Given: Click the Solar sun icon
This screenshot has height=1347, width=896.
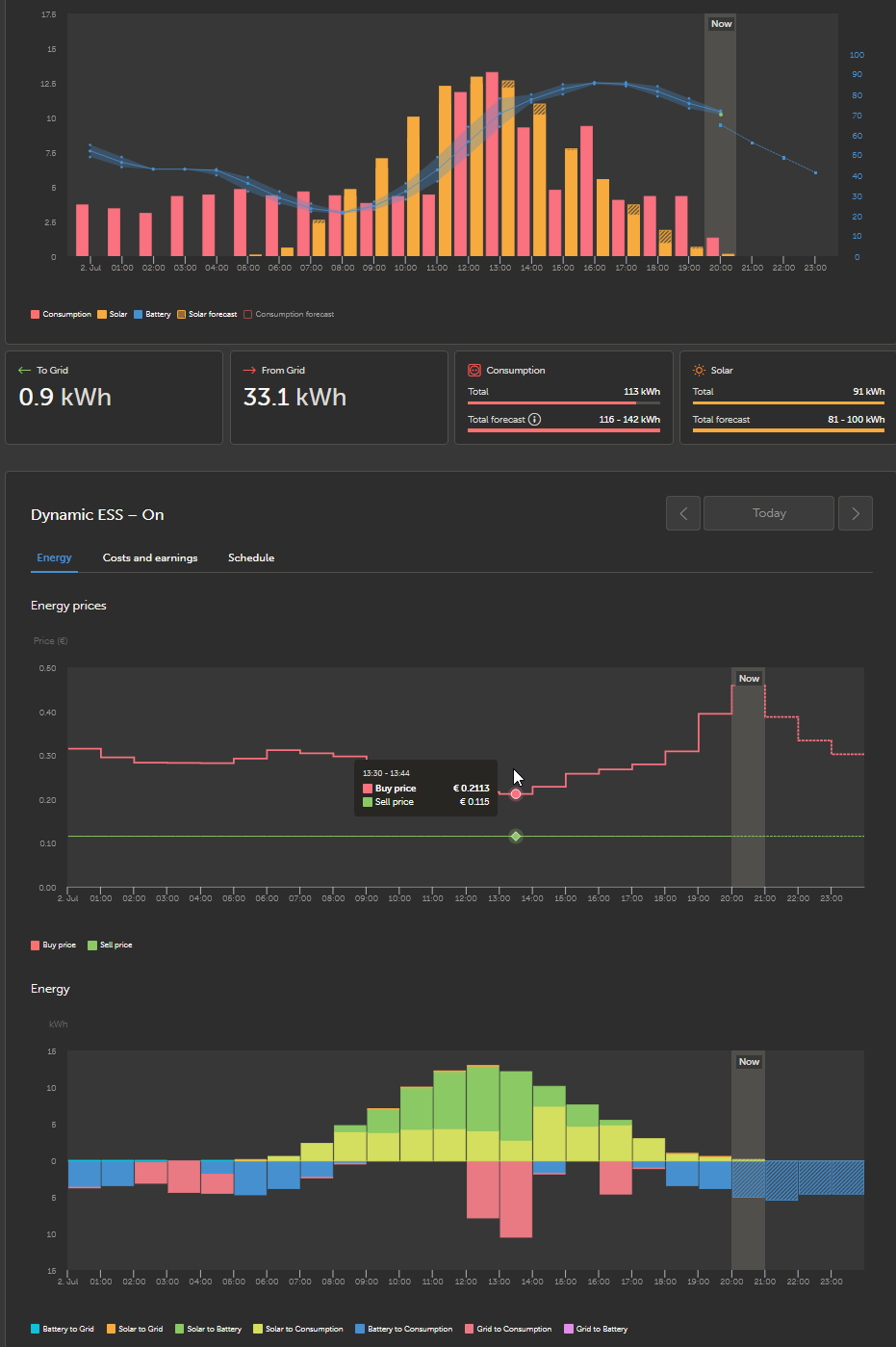Looking at the screenshot, I should click(x=699, y=370).
